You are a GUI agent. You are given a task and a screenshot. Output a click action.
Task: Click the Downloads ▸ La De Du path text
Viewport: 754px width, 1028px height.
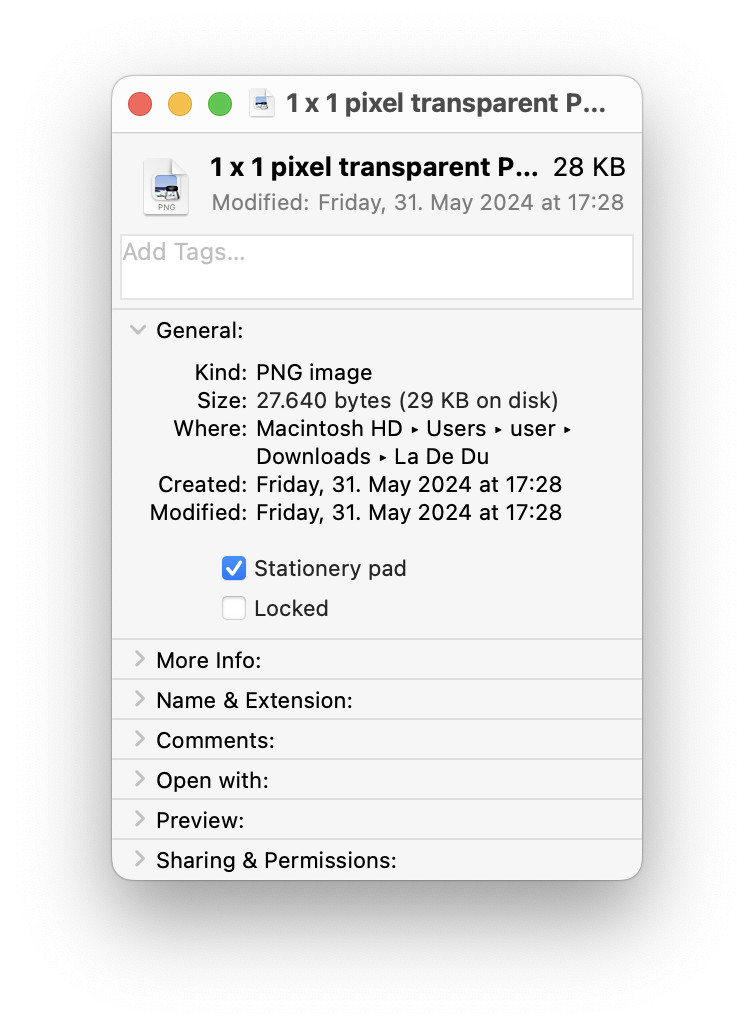coord(372,456)
